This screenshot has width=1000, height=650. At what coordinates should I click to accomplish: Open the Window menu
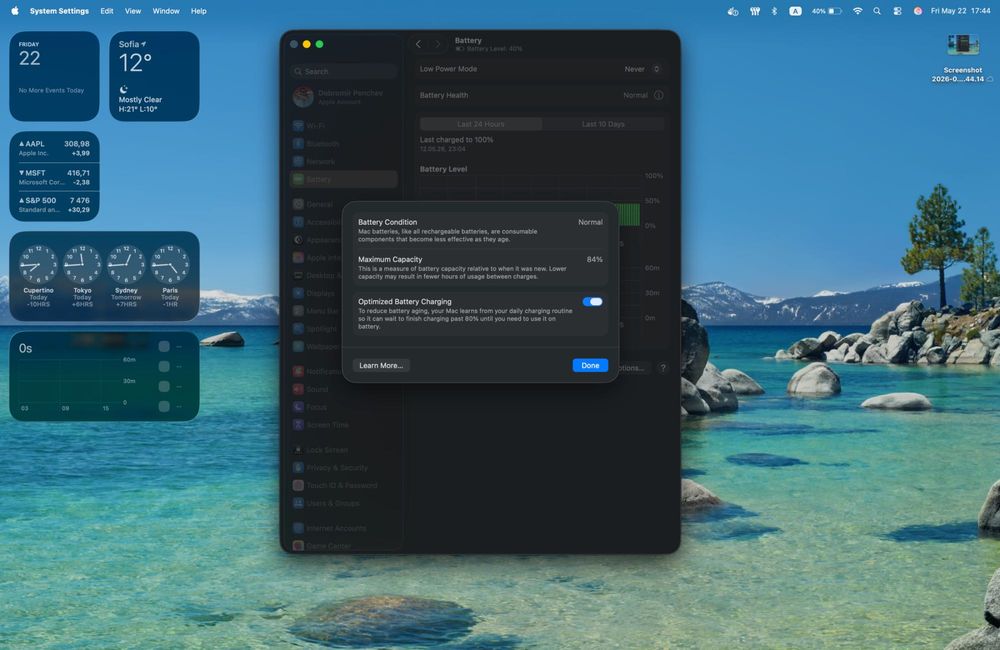tap(166, 11)
